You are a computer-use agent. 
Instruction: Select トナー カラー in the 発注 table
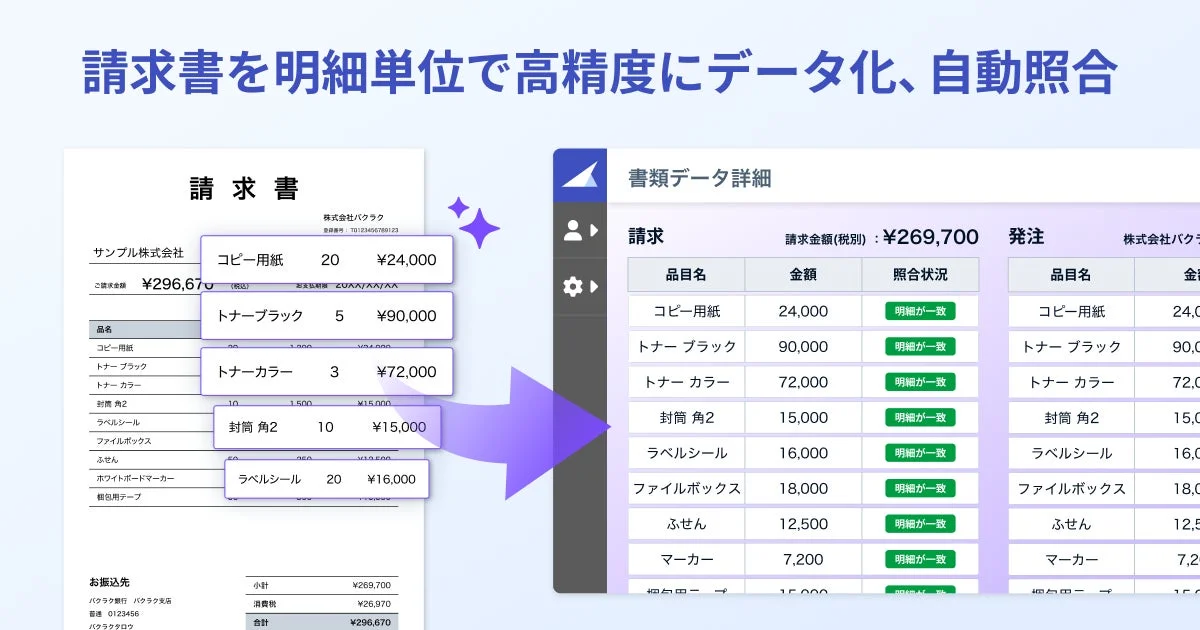click(x=1071, y=382)
